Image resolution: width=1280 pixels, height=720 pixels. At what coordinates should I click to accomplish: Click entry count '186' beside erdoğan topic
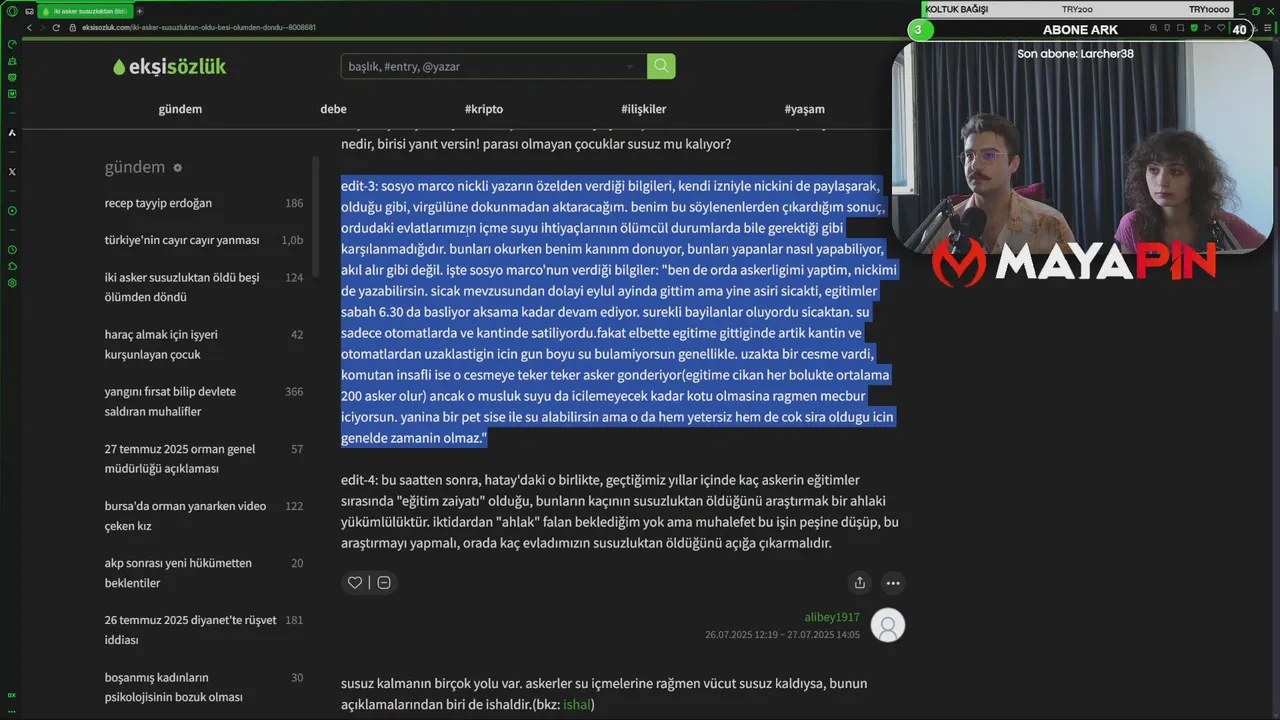tap(294, 203)
